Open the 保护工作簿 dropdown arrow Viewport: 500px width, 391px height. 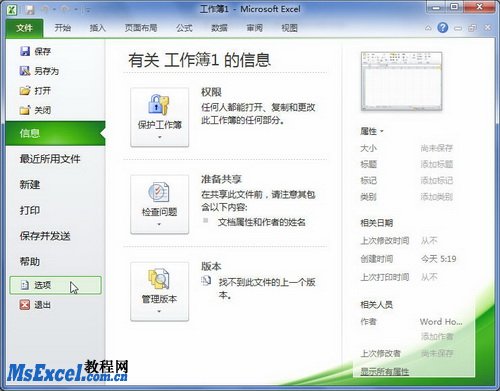(159, 137)
